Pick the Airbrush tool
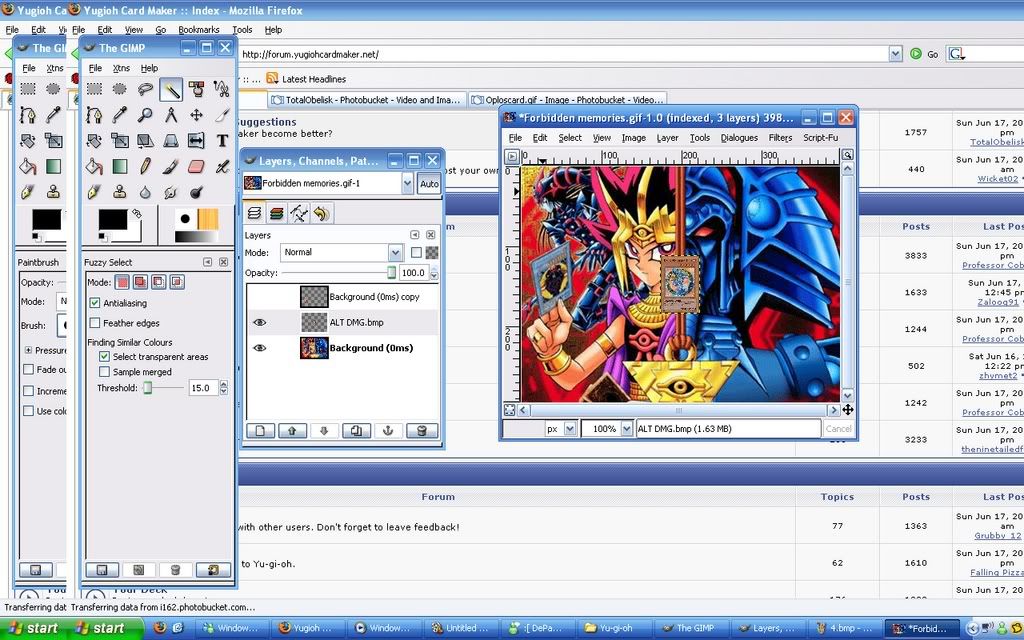This screenshot has height=640, width=1024. point(222,167)
